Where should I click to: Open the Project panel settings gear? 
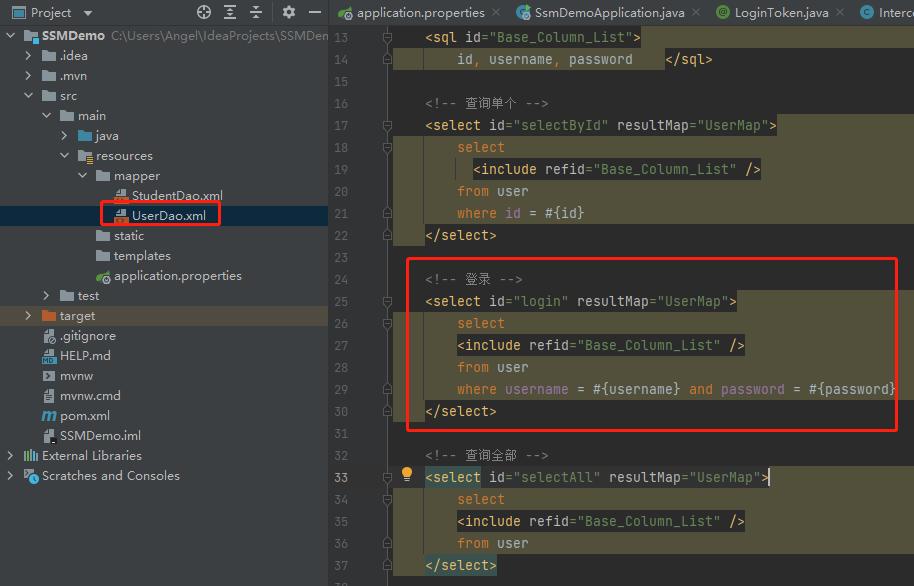click(287, 12)
